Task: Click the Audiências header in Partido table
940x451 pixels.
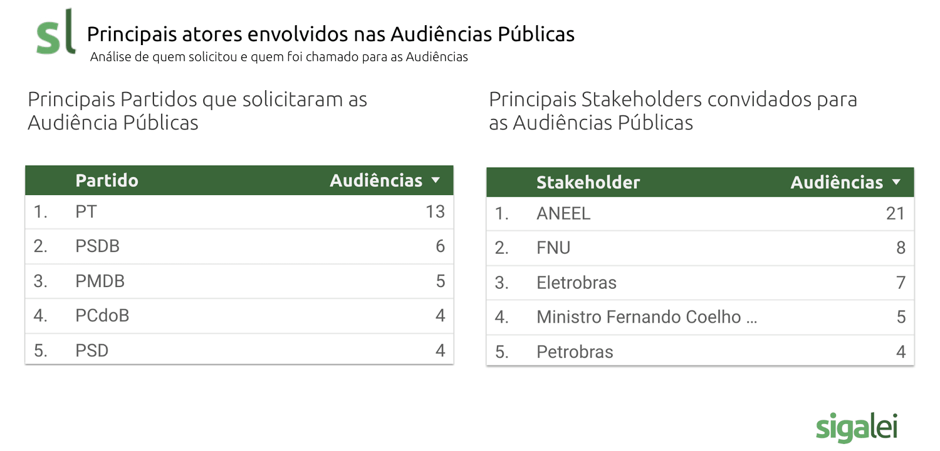Action: 376,181
